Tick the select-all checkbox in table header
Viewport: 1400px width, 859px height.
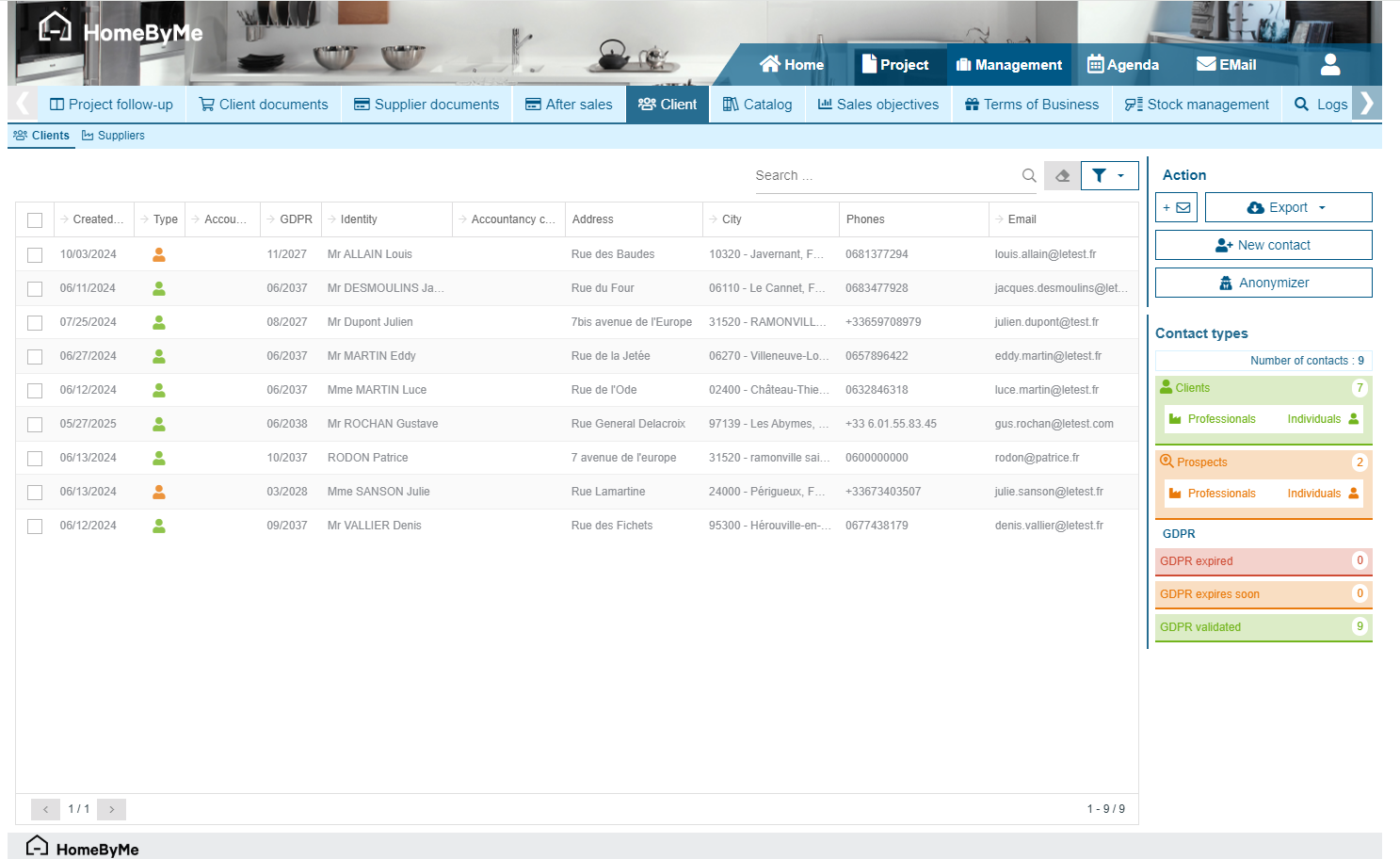coord(35,220)
